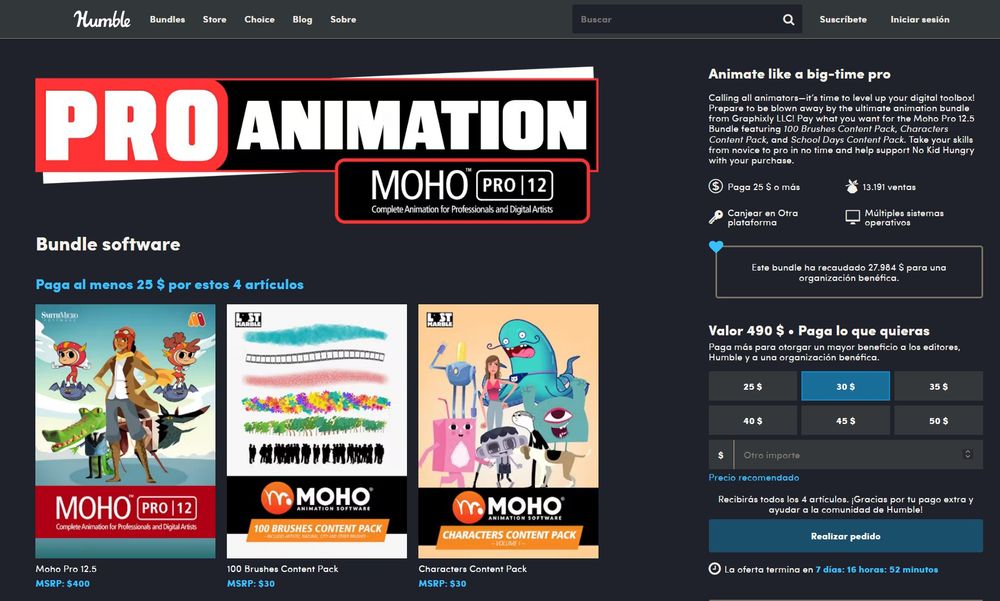Click the charity raised amount box
This screenshot has height=601, width=1000.
[849, 272]
